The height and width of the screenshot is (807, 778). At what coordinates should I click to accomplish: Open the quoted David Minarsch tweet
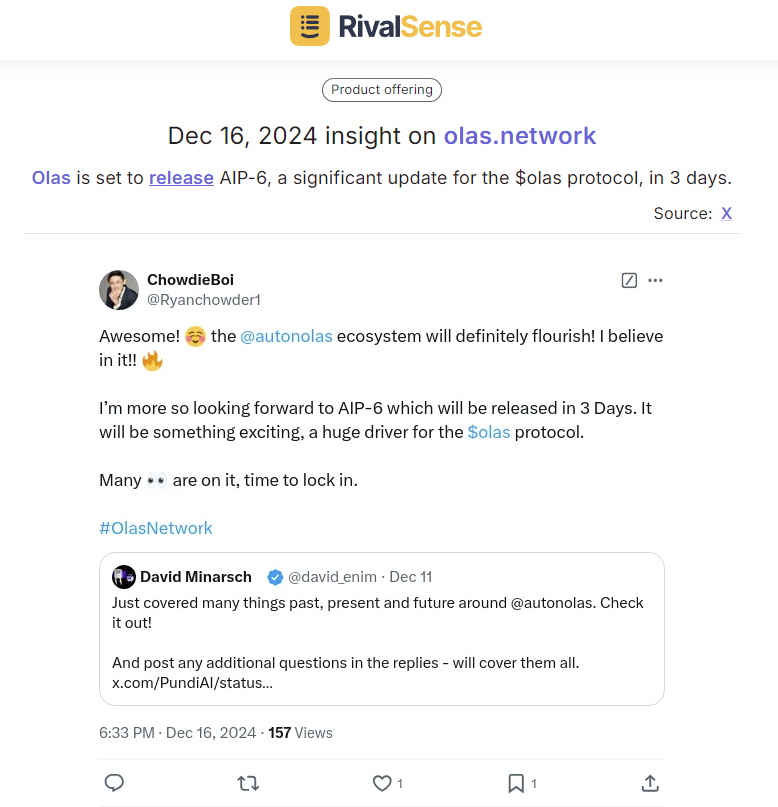point(382,640)
